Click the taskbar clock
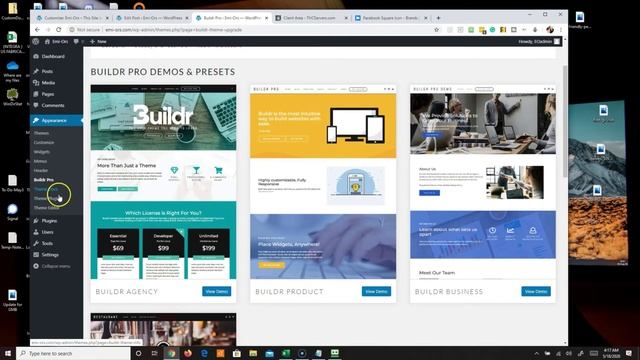The height and width of the screenshot is (360, 640). point(611,353)
